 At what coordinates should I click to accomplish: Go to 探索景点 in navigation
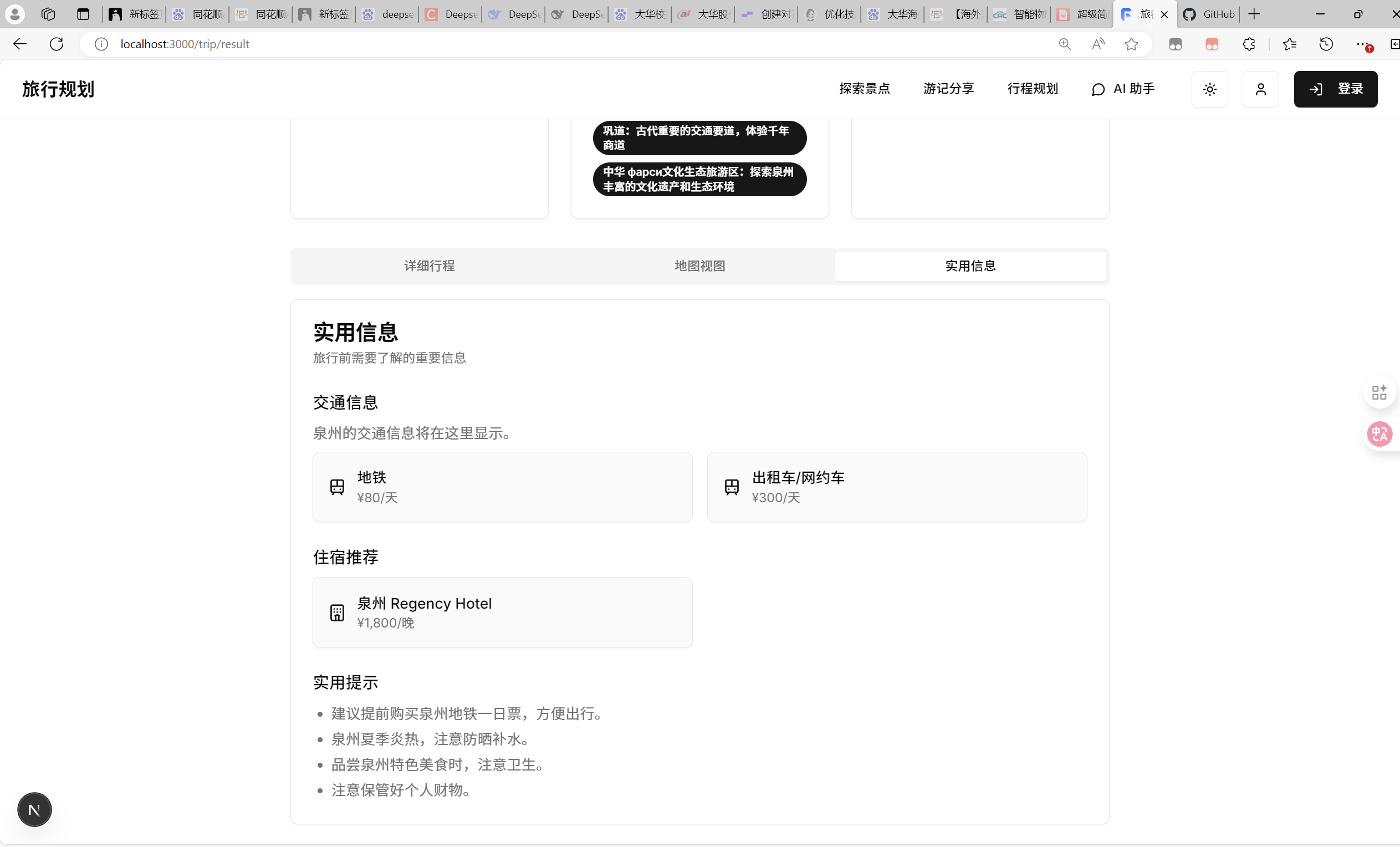[x=864, y=89]
